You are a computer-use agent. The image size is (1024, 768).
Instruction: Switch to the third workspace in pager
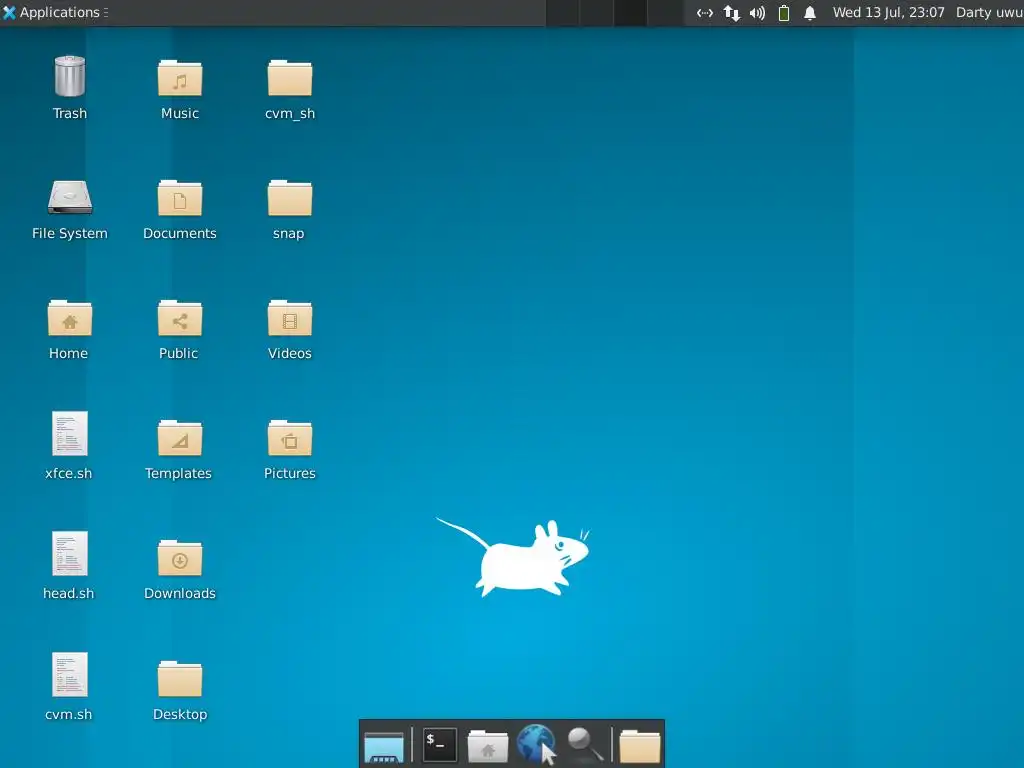[x=630, y=13]
